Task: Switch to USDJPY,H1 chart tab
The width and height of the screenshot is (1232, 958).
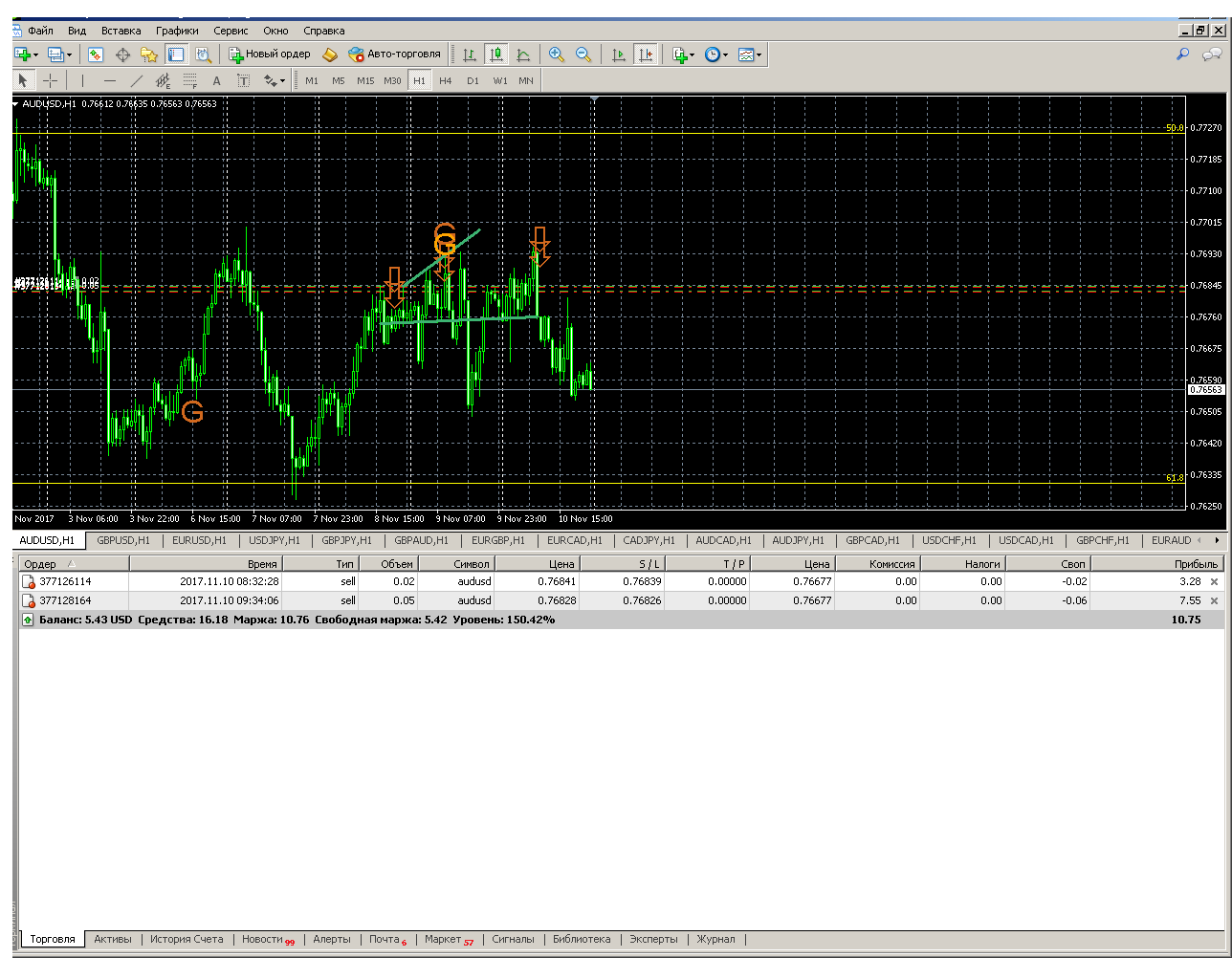Action: [275, 540]
